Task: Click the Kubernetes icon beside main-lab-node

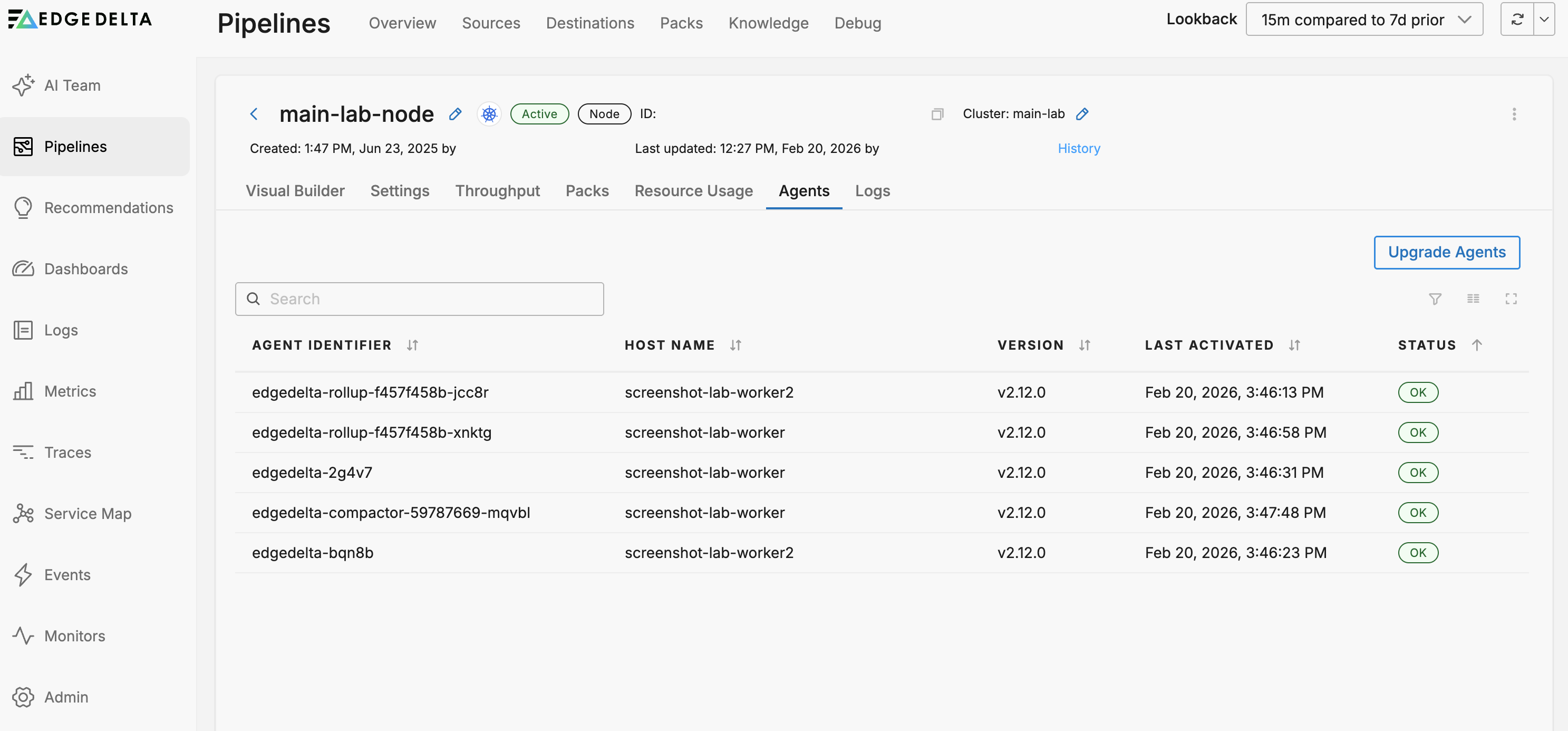Action: click(x=488, y=114)
